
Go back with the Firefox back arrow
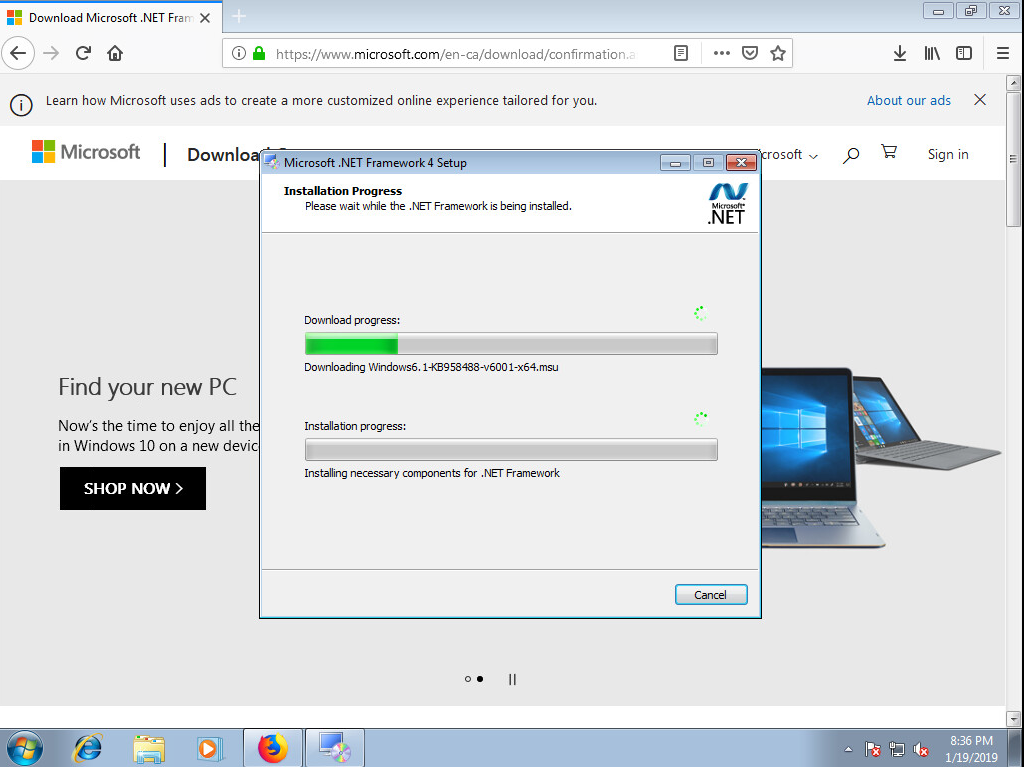tap(18, 53)
